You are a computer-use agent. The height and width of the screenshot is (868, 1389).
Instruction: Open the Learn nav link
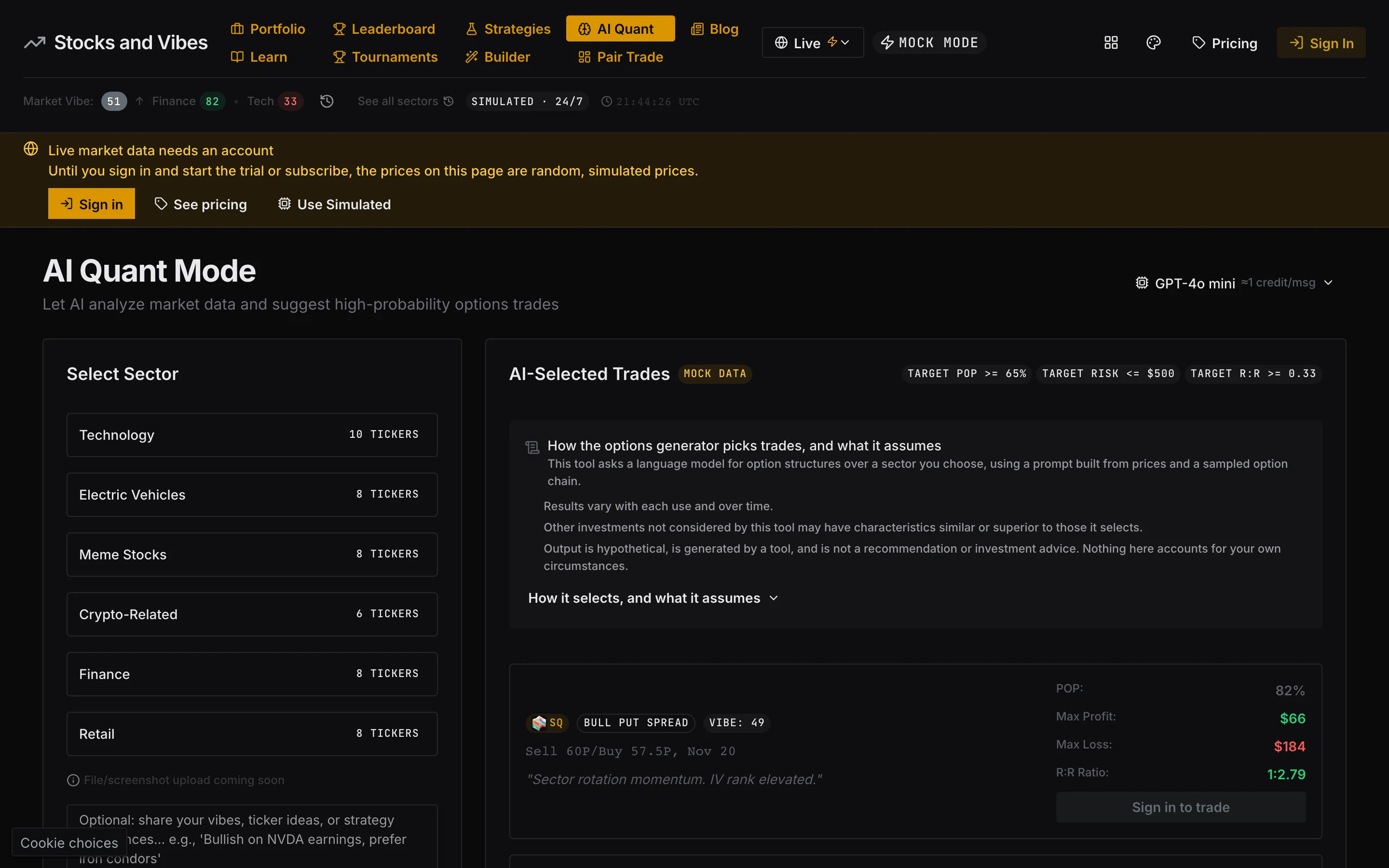point(259,57)
